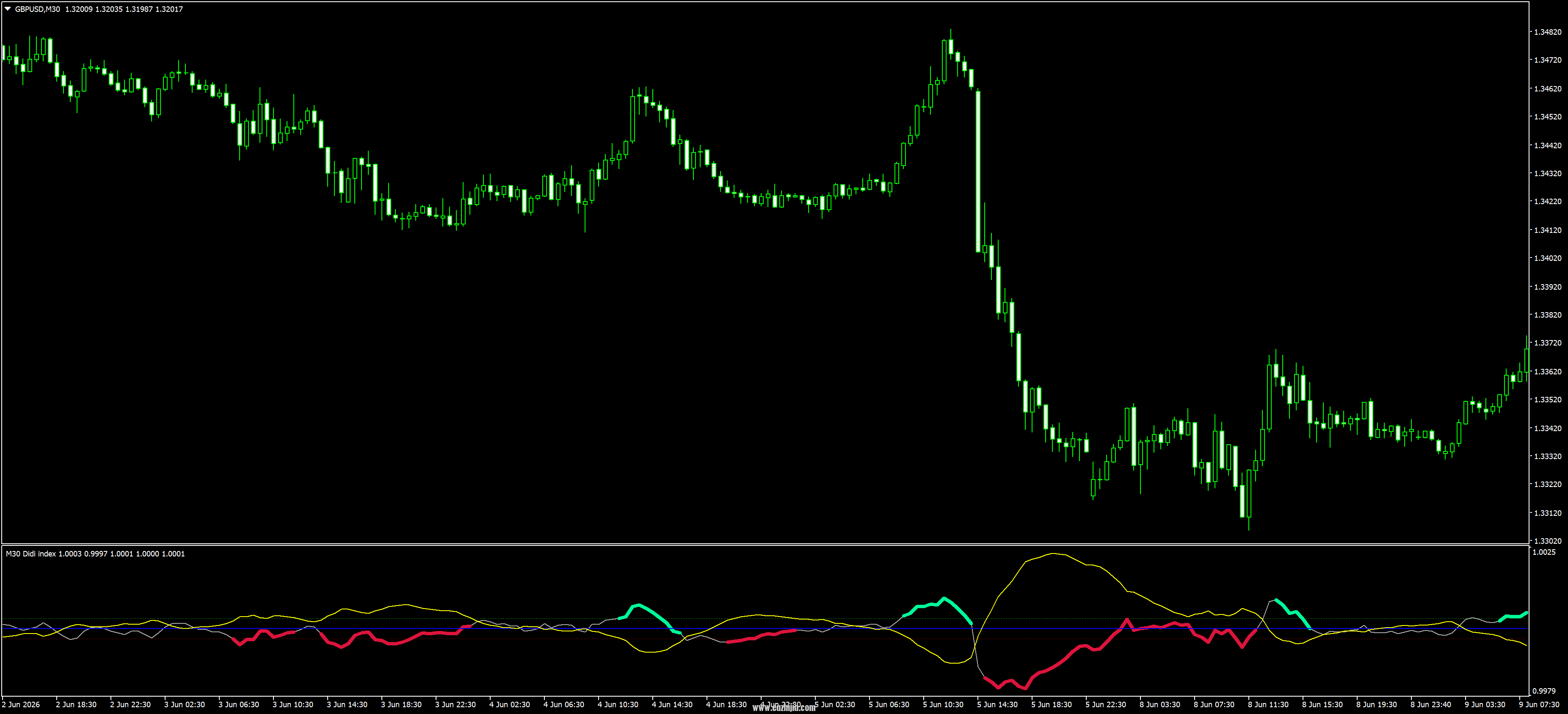Click the GBPUSD,M30 chart title text
The height and width of the screenshot is (714, 1568).
(x=37, y=9)
